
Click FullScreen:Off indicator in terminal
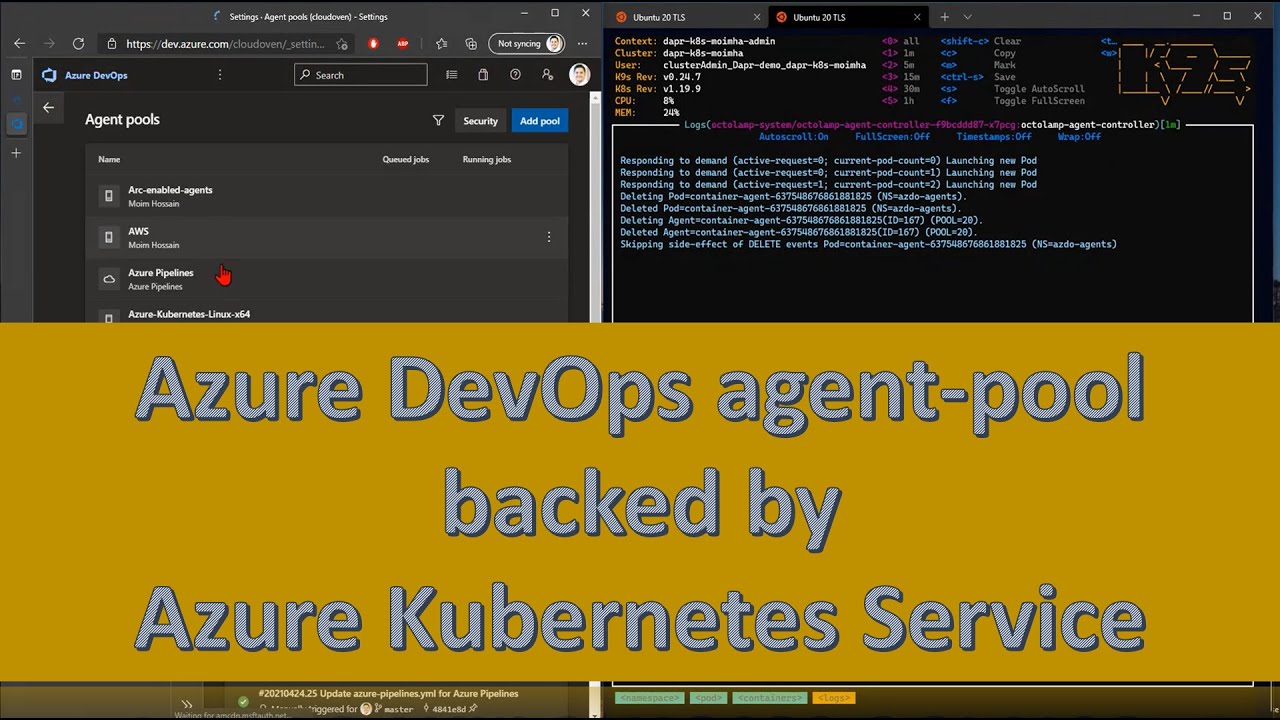pyautogui.click(x=893, y=137)
